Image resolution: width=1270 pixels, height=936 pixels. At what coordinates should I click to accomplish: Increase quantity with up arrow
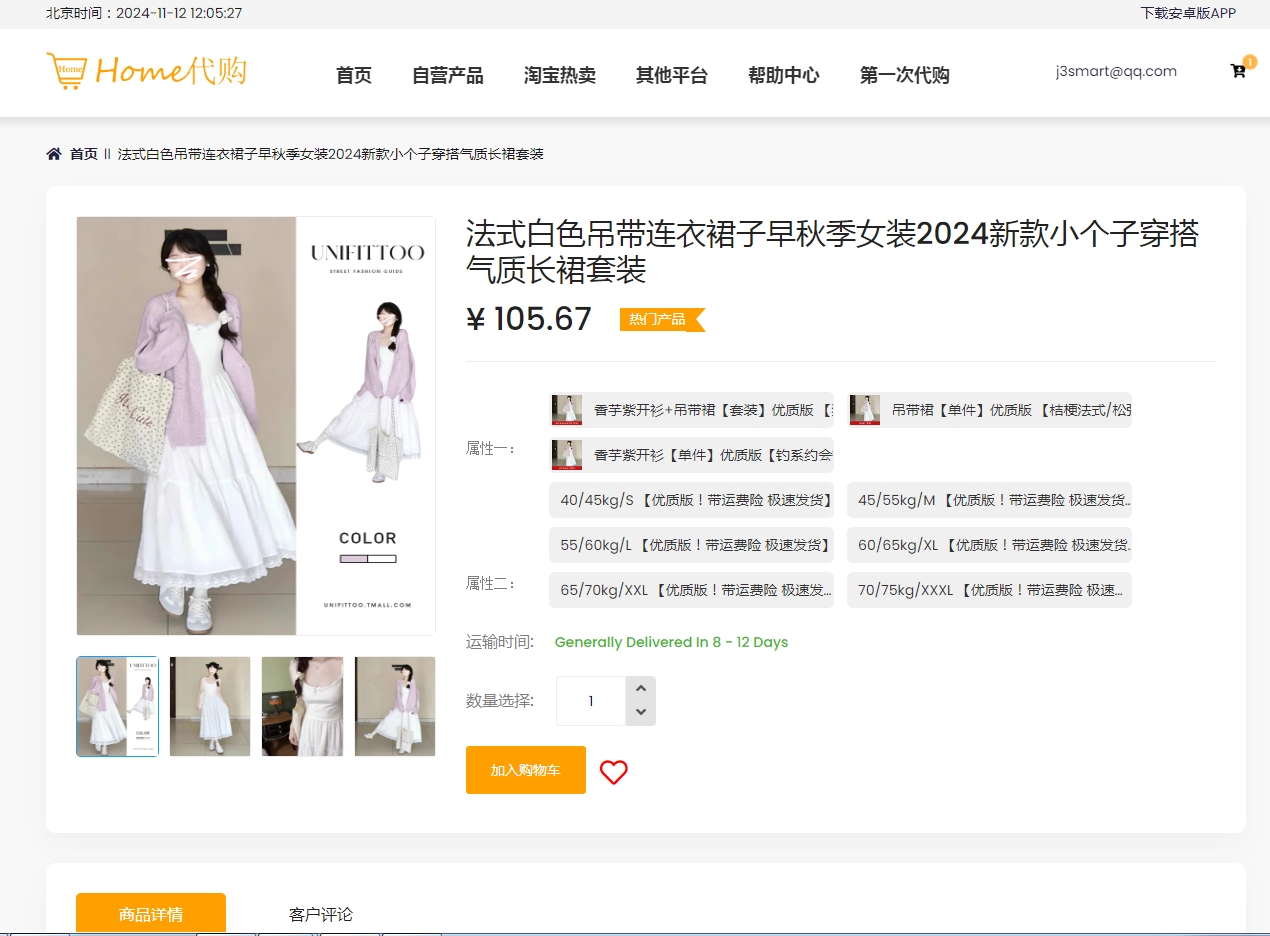(x=641, y=688)
